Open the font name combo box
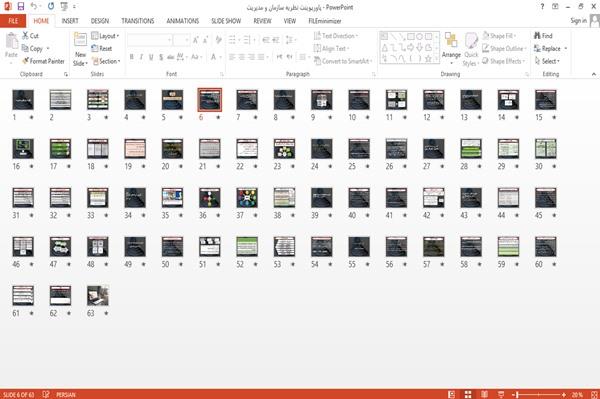Viewport: 600px width, 399px height. coord(149,40)
